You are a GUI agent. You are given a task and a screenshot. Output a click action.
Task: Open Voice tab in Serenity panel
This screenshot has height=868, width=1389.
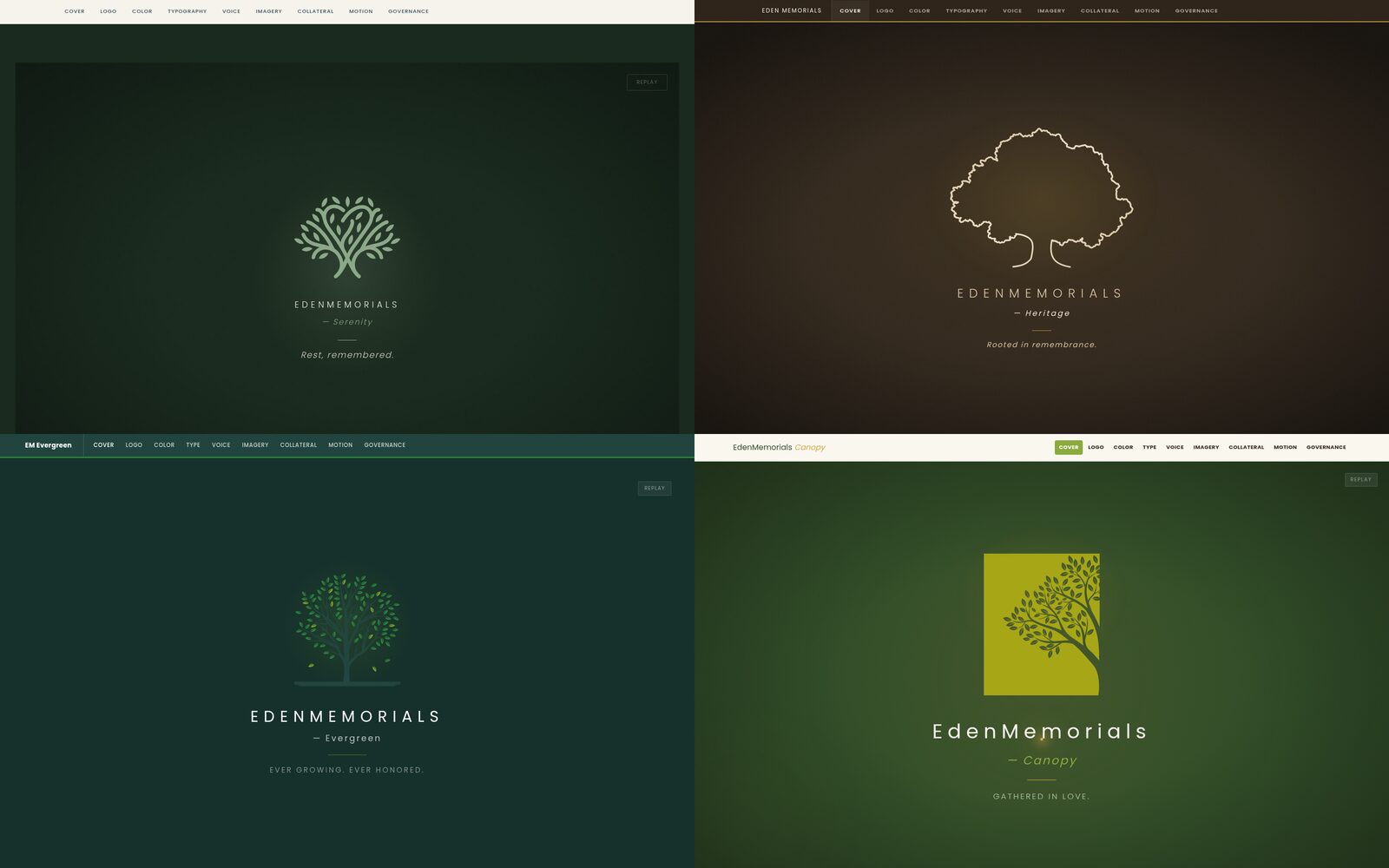click(231, 11)
